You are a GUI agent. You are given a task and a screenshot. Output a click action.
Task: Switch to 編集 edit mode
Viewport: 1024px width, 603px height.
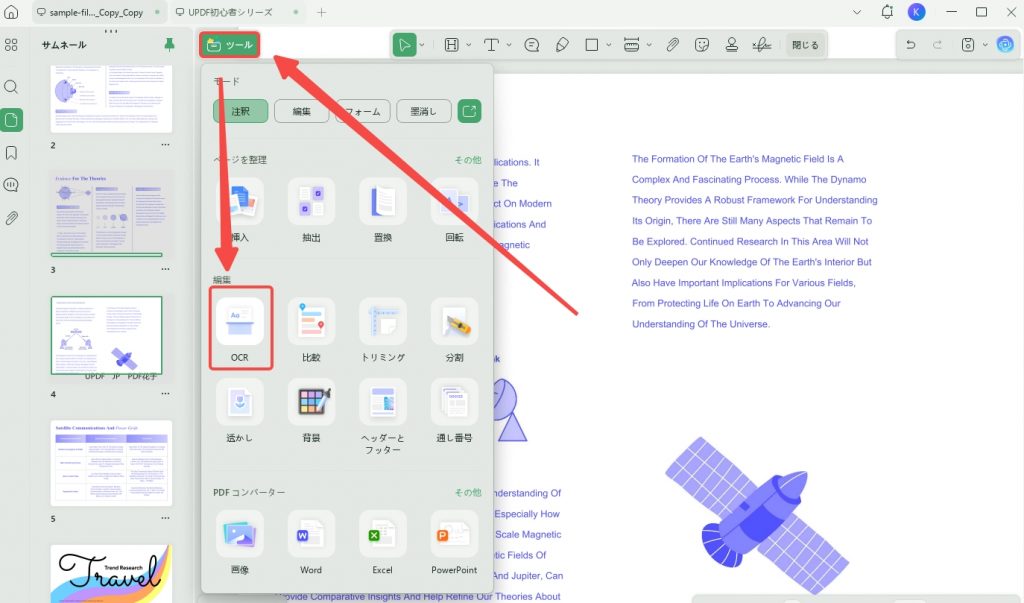(x=301, y=111)
